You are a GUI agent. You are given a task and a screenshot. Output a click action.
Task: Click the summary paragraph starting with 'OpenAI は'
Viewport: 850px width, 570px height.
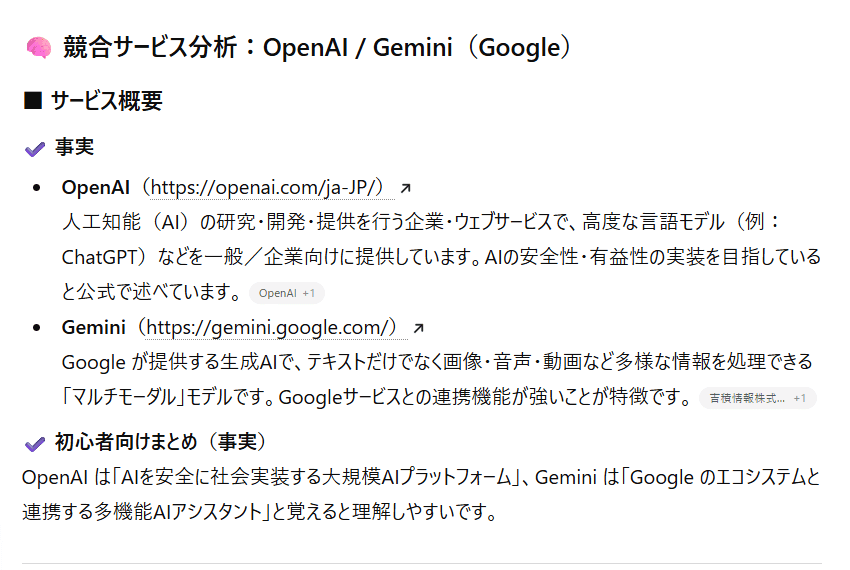click(420, 495)
